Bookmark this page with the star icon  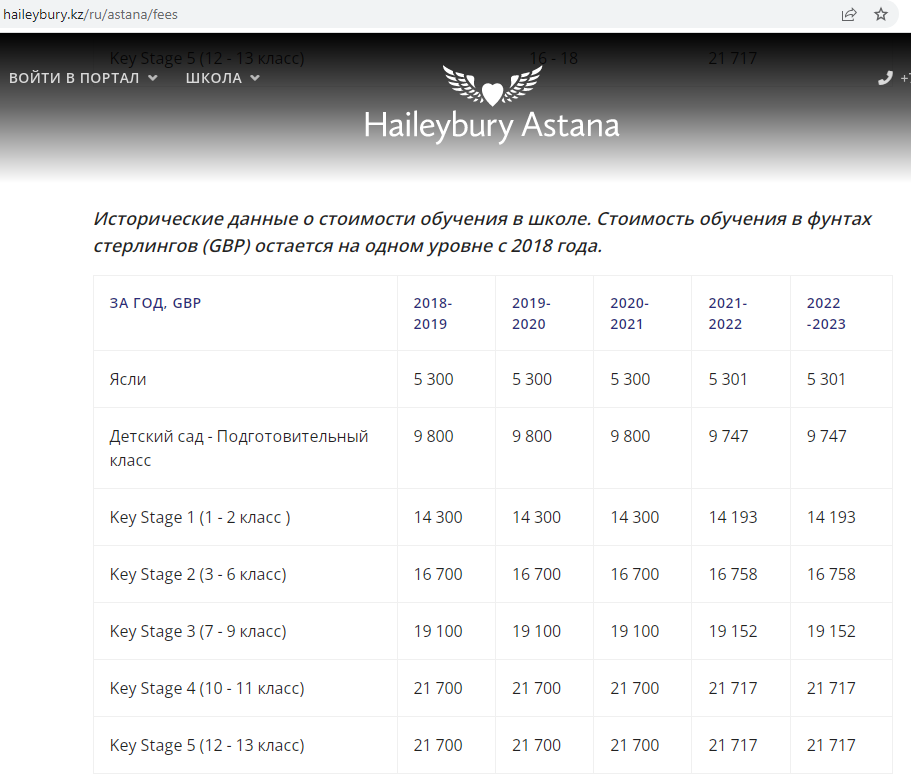coord(881,14)
